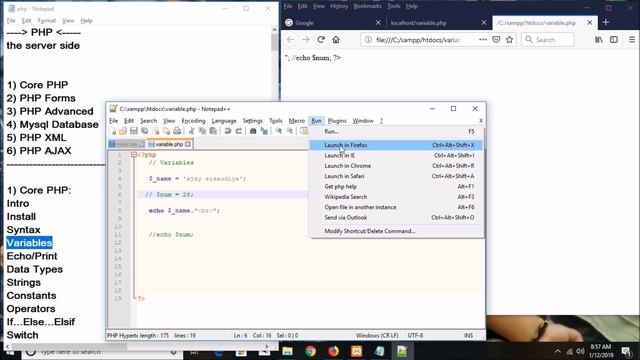Bookmark this page with the star icon
640x360 pixels.
(x=509, y=40)
